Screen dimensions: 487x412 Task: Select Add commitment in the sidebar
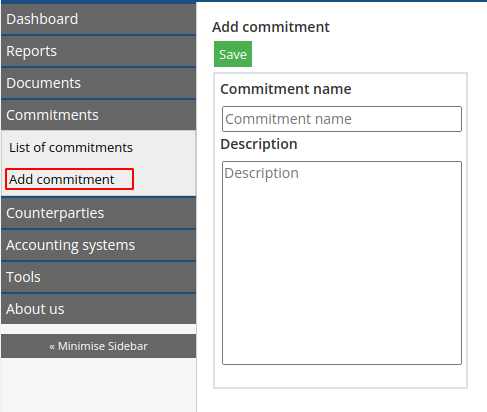(x=69, y=179)
